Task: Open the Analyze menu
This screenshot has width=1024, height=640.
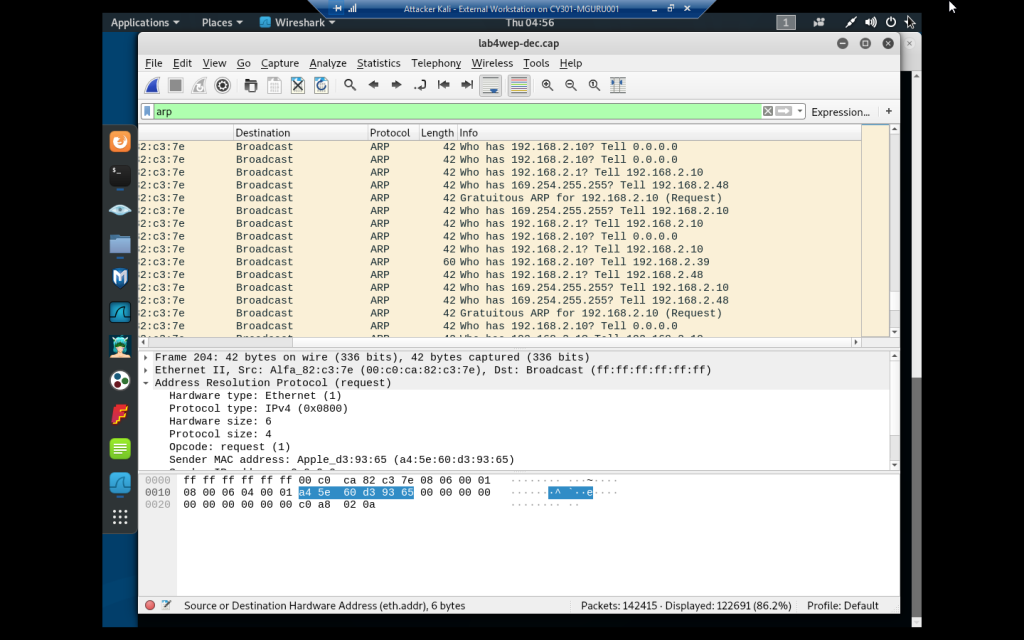Action: click(328, 63)
